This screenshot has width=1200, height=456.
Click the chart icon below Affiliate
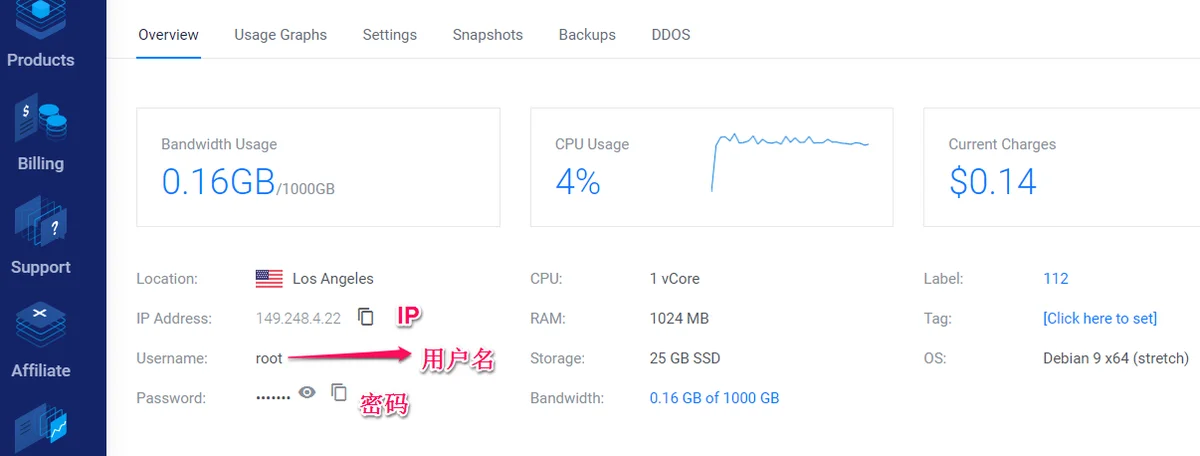click(x=40, y=427)
